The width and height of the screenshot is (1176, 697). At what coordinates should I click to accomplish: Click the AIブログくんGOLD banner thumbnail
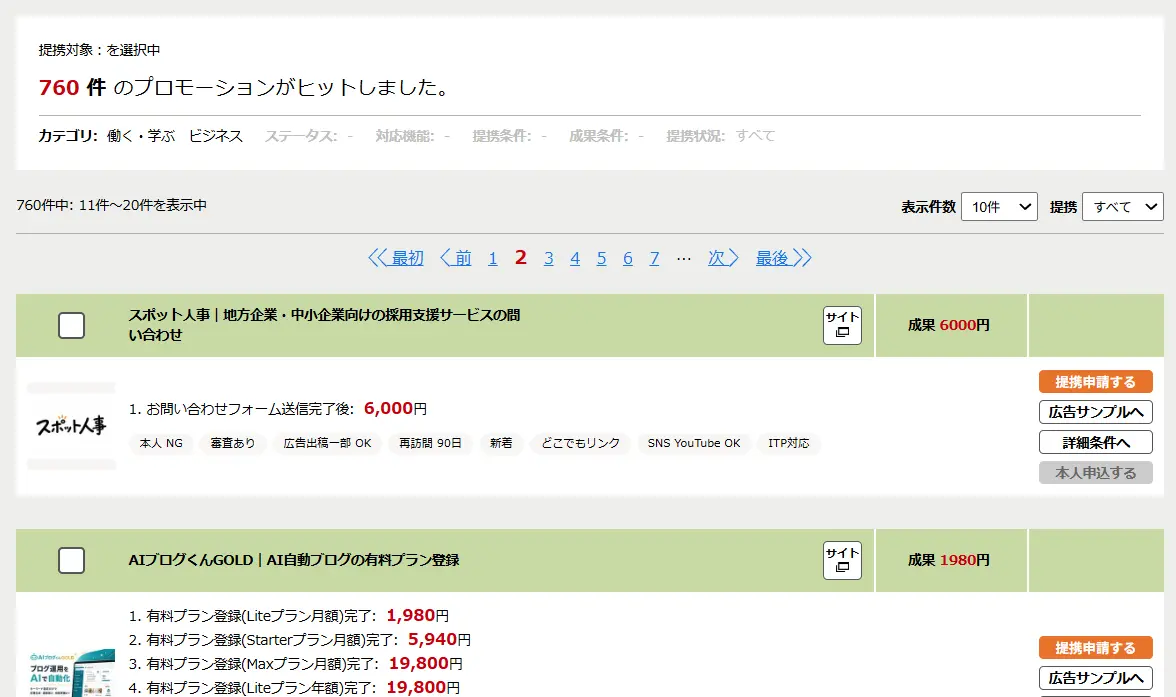[71, 673]
